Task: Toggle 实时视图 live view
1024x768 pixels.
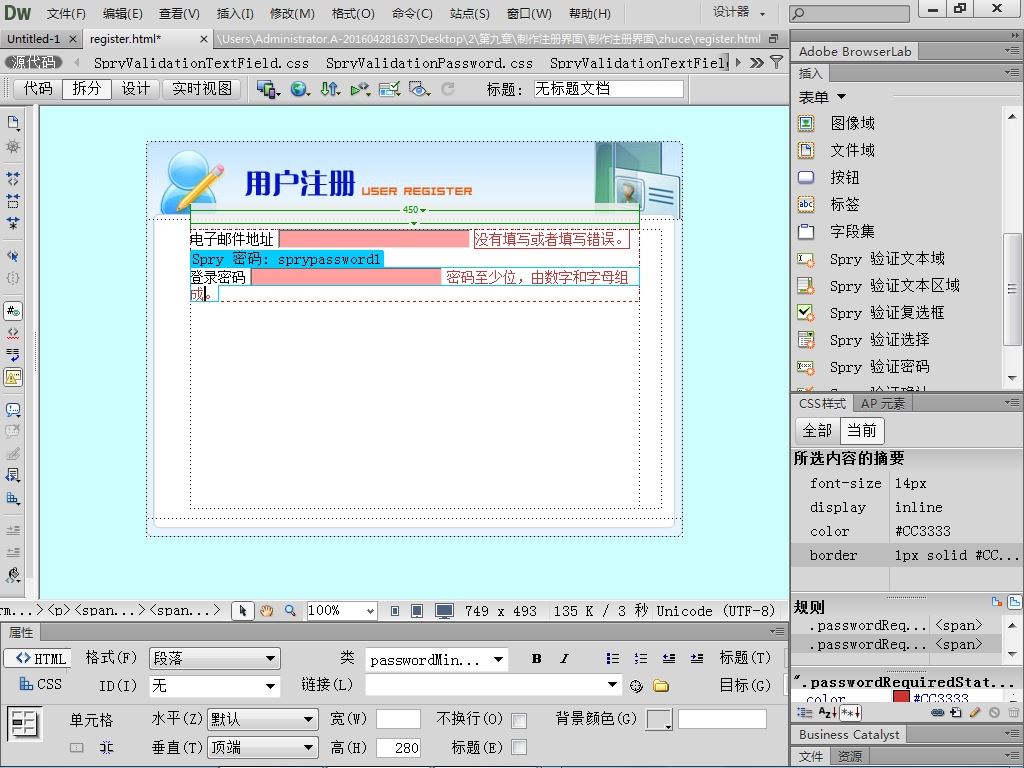Action: pos(202,88)
